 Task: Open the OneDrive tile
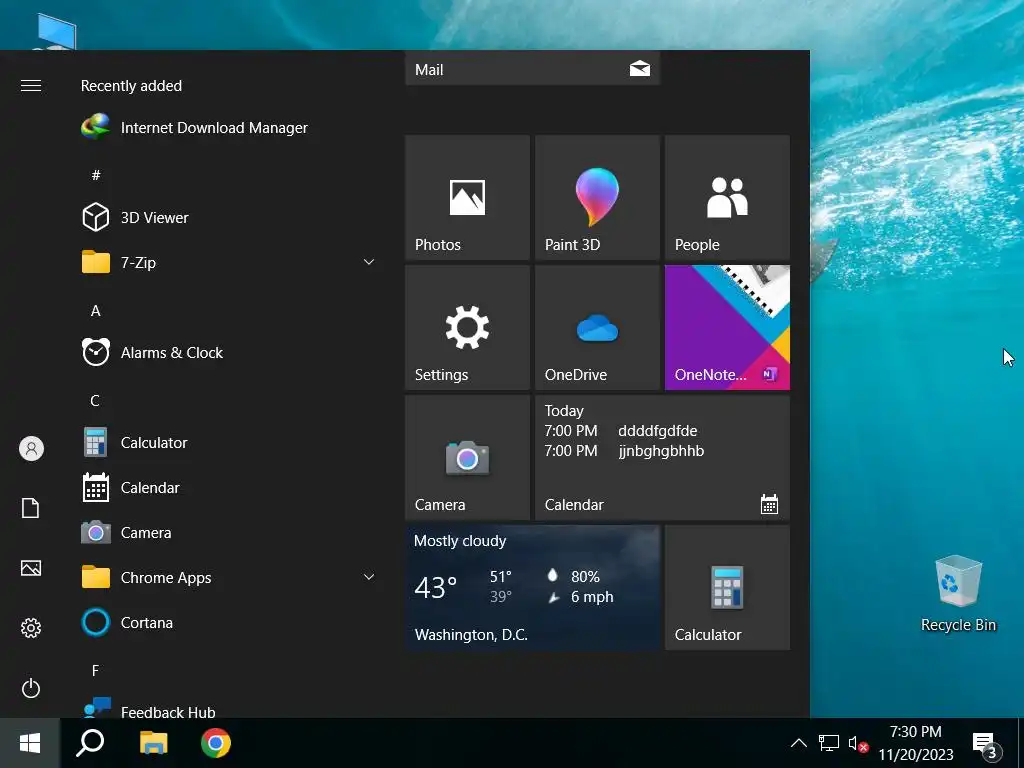click(x=598, y=328)
